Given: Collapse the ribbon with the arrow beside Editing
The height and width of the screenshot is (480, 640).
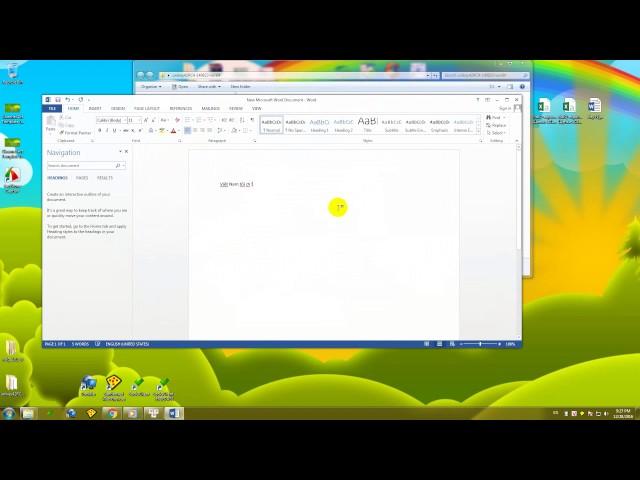Looking at the screenshot, I should tap(517, 141).
